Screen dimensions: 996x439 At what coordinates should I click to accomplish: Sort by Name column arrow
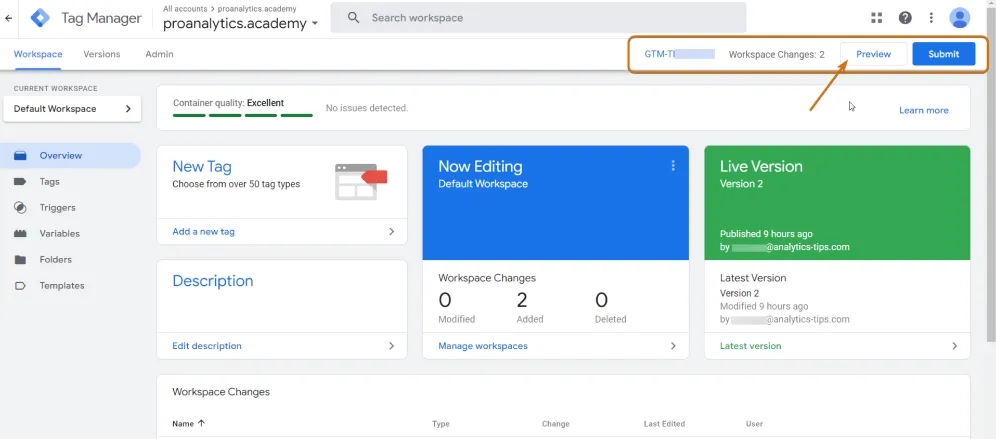point(201,423)
